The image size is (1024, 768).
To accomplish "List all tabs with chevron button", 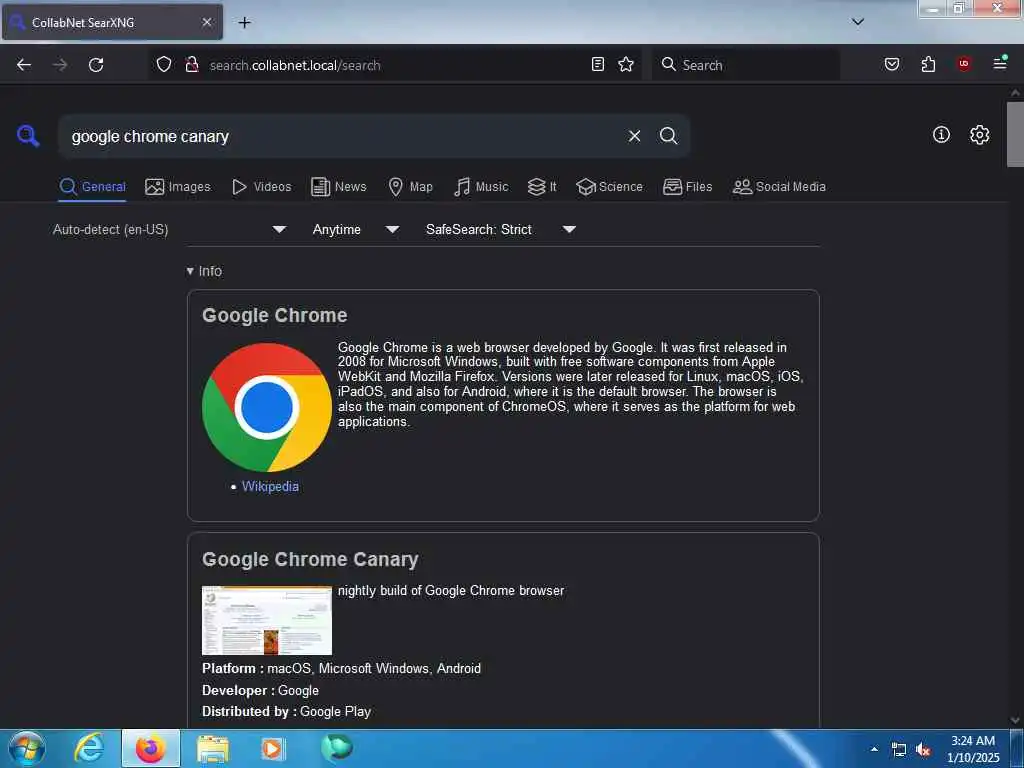I will point(858,22).
